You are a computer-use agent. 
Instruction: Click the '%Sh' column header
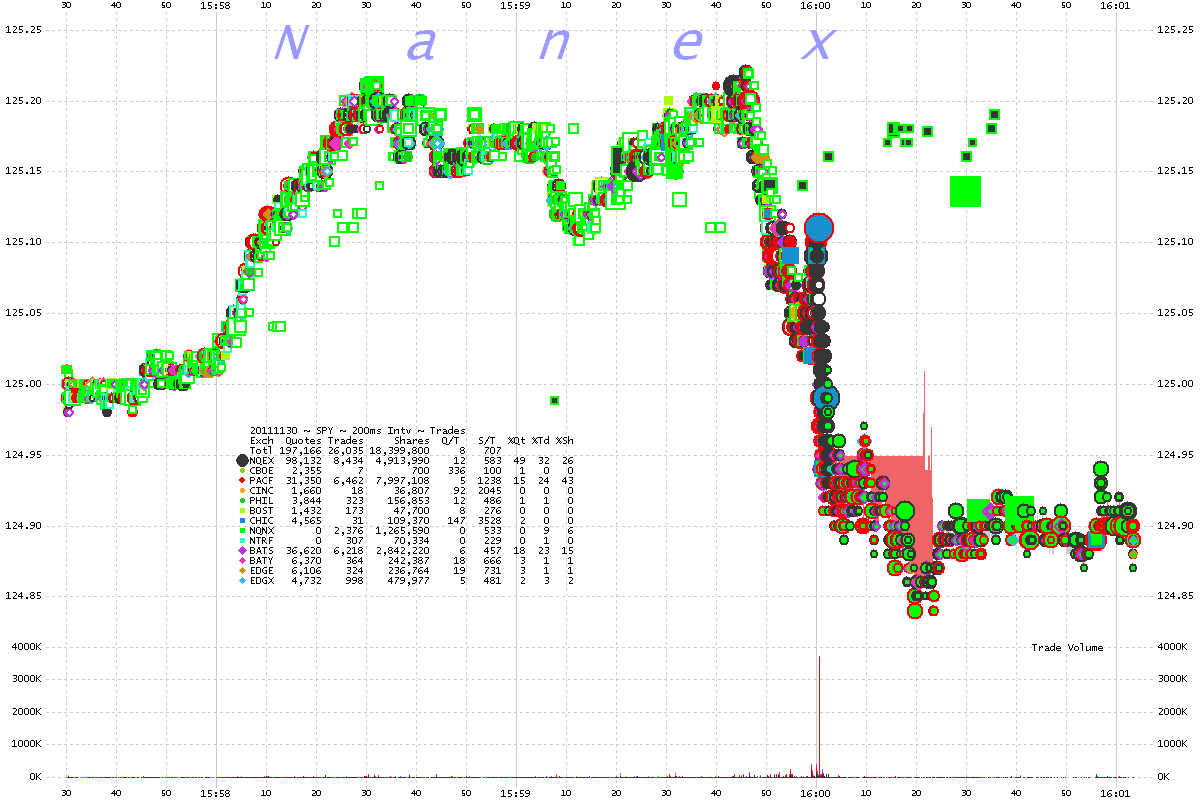pyautogui.click(x=565, y=440)
